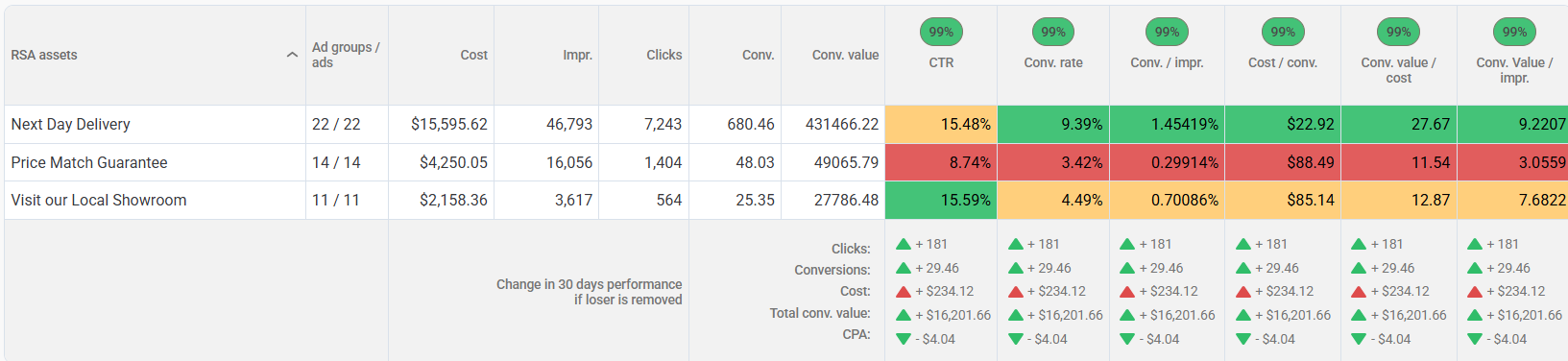Viewport: 1568px width, 361px height.
Task: Click the 14 / 14 ad groups cell
Action: pyautogui.click(x=347, y=162)
